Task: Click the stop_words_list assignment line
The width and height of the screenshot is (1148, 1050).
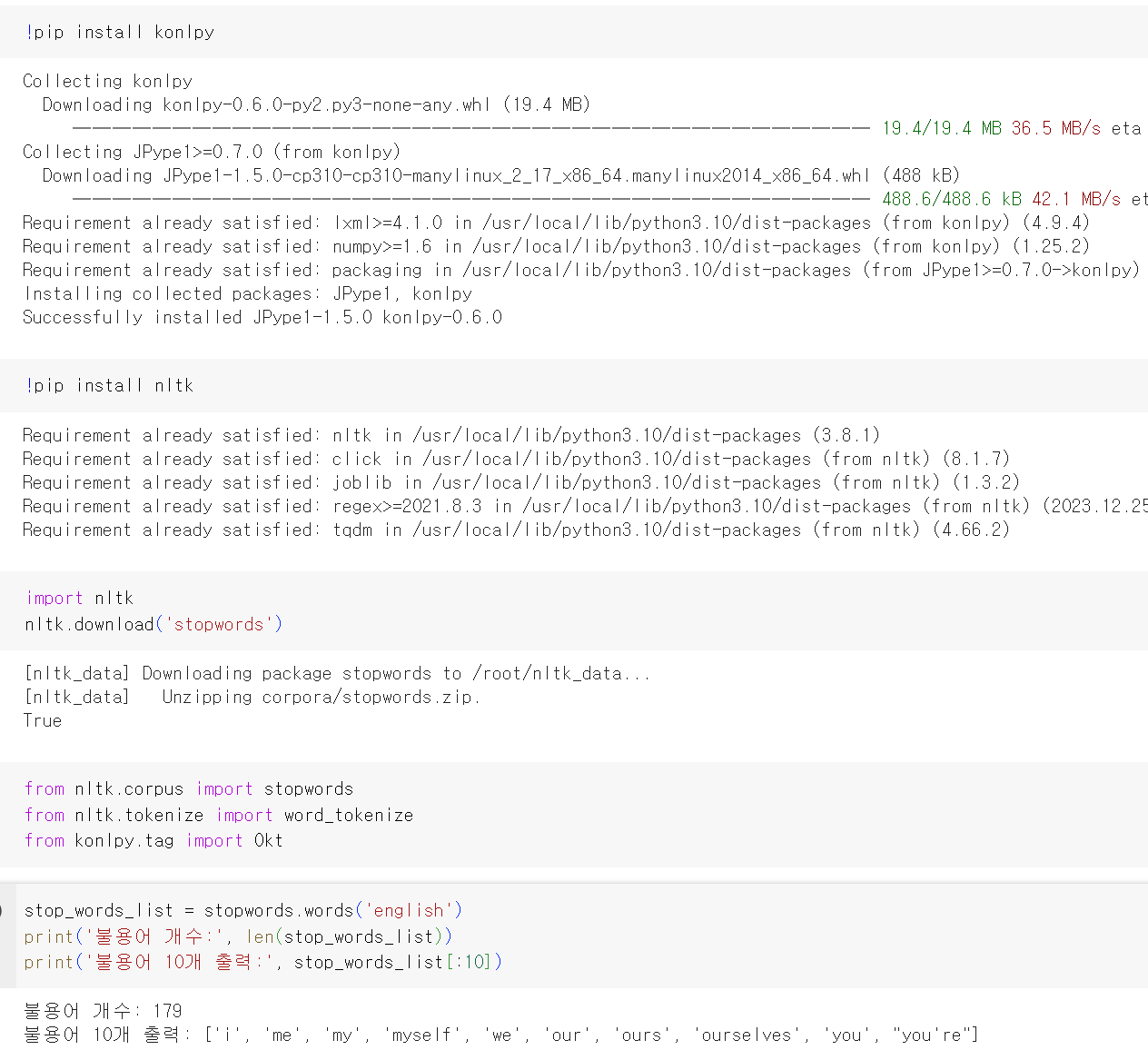Action: [243, 910]
